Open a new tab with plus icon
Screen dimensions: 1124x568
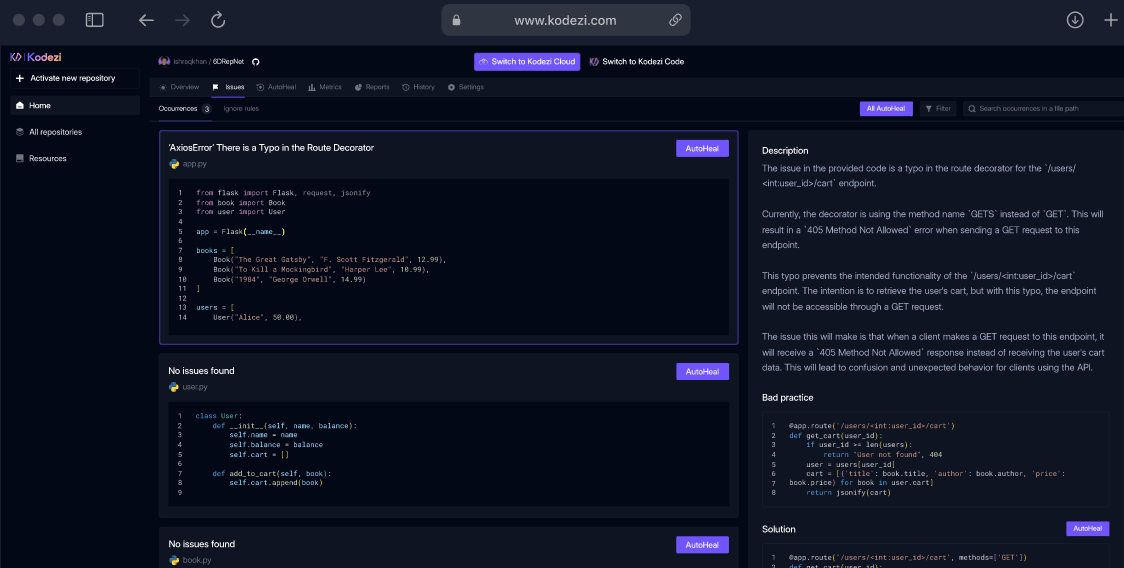(x=1110, y=20)
